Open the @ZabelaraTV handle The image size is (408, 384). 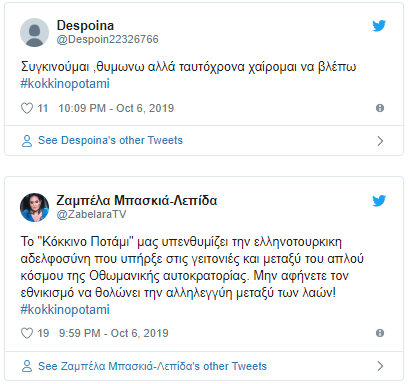91,214
